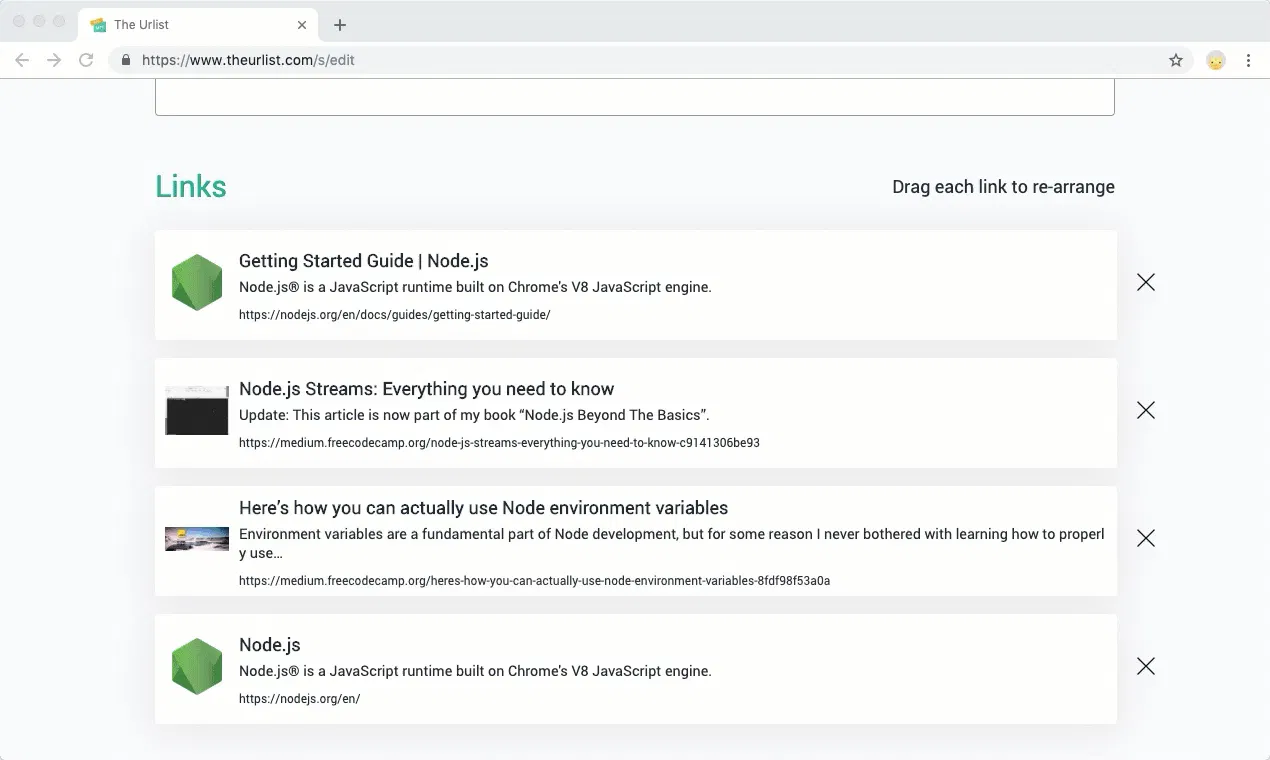This screenshot has width=1270, height=760.
Task: Click the address bar URL
Action: click(x=248, y=60)
